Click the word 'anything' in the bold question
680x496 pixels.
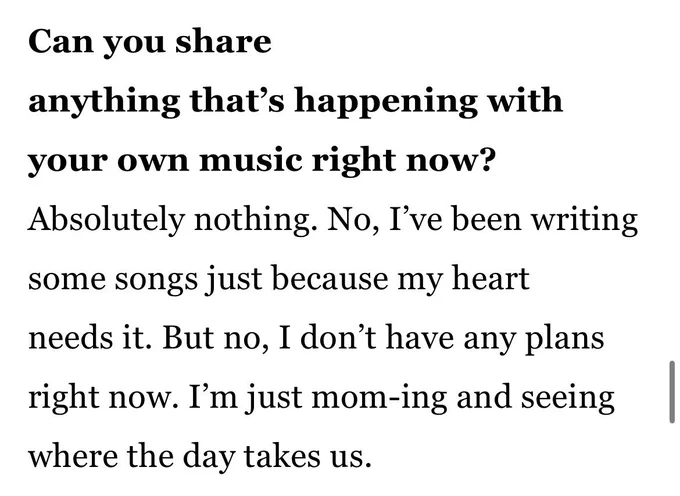(x=104, y=102)
